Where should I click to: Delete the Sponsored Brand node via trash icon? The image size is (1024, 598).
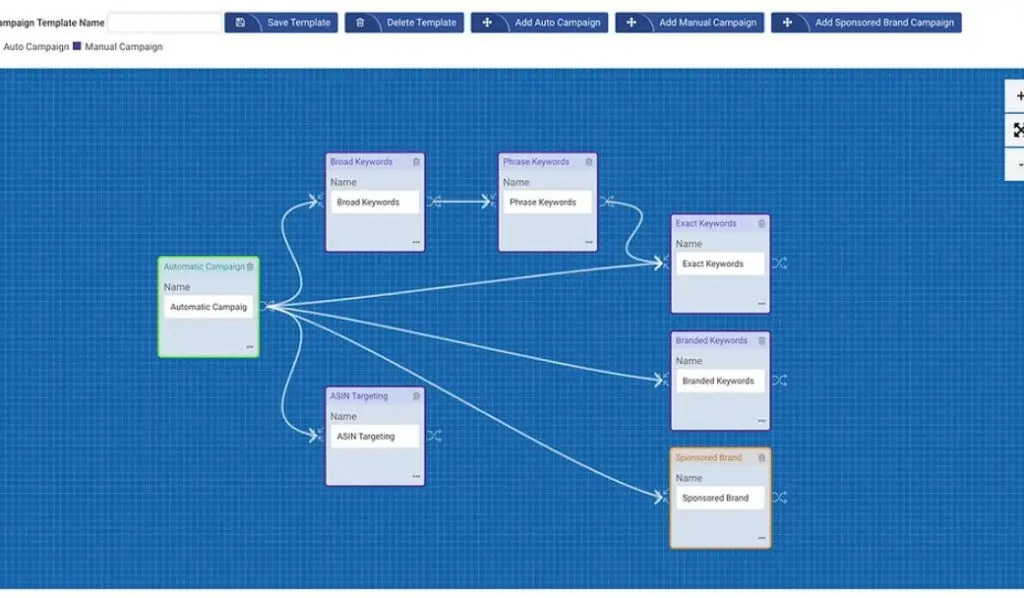762,458
